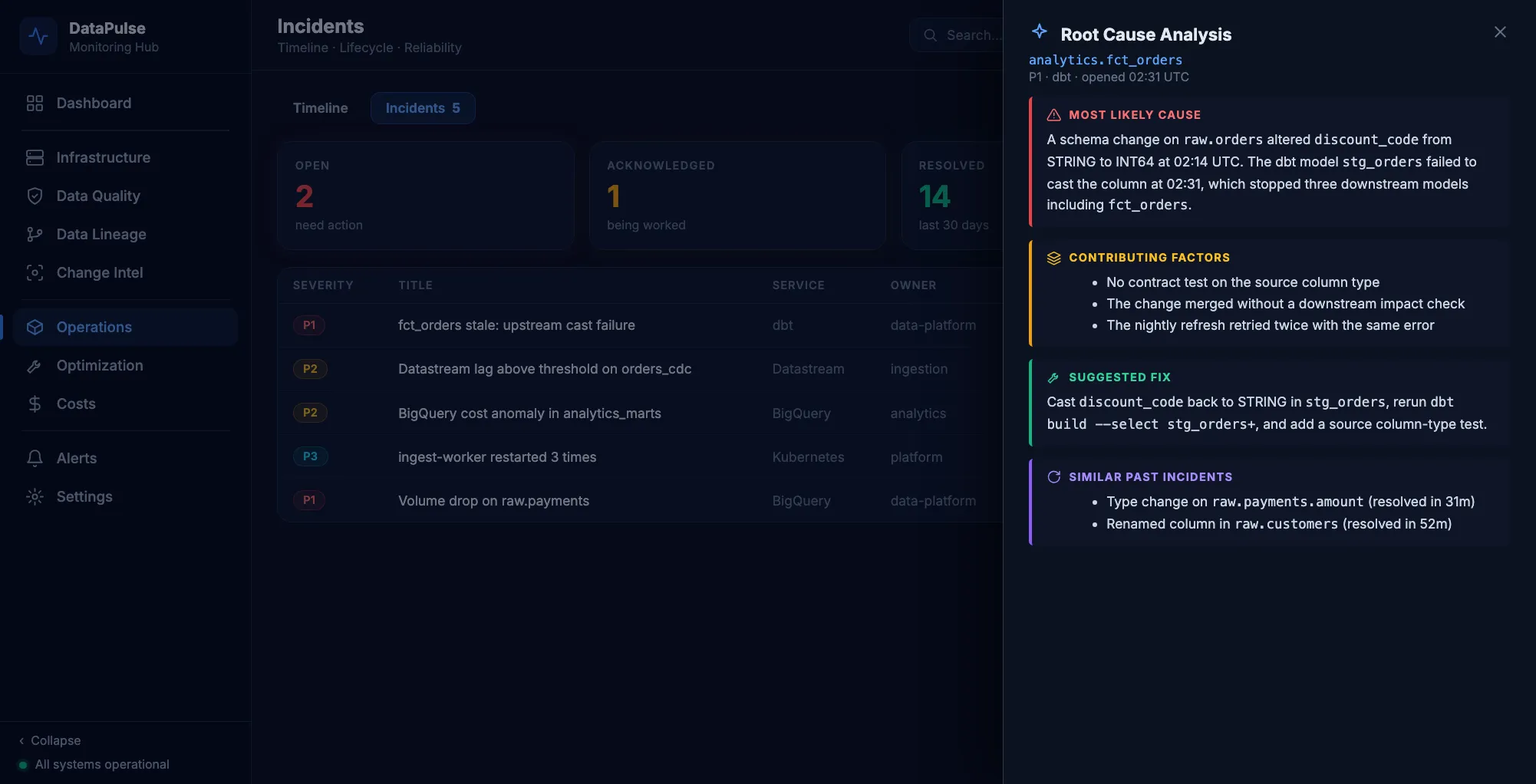Open incident fct_orders stale: upstream cast failure
This screenshot has width=1536, height=784.
coord(640,325)
